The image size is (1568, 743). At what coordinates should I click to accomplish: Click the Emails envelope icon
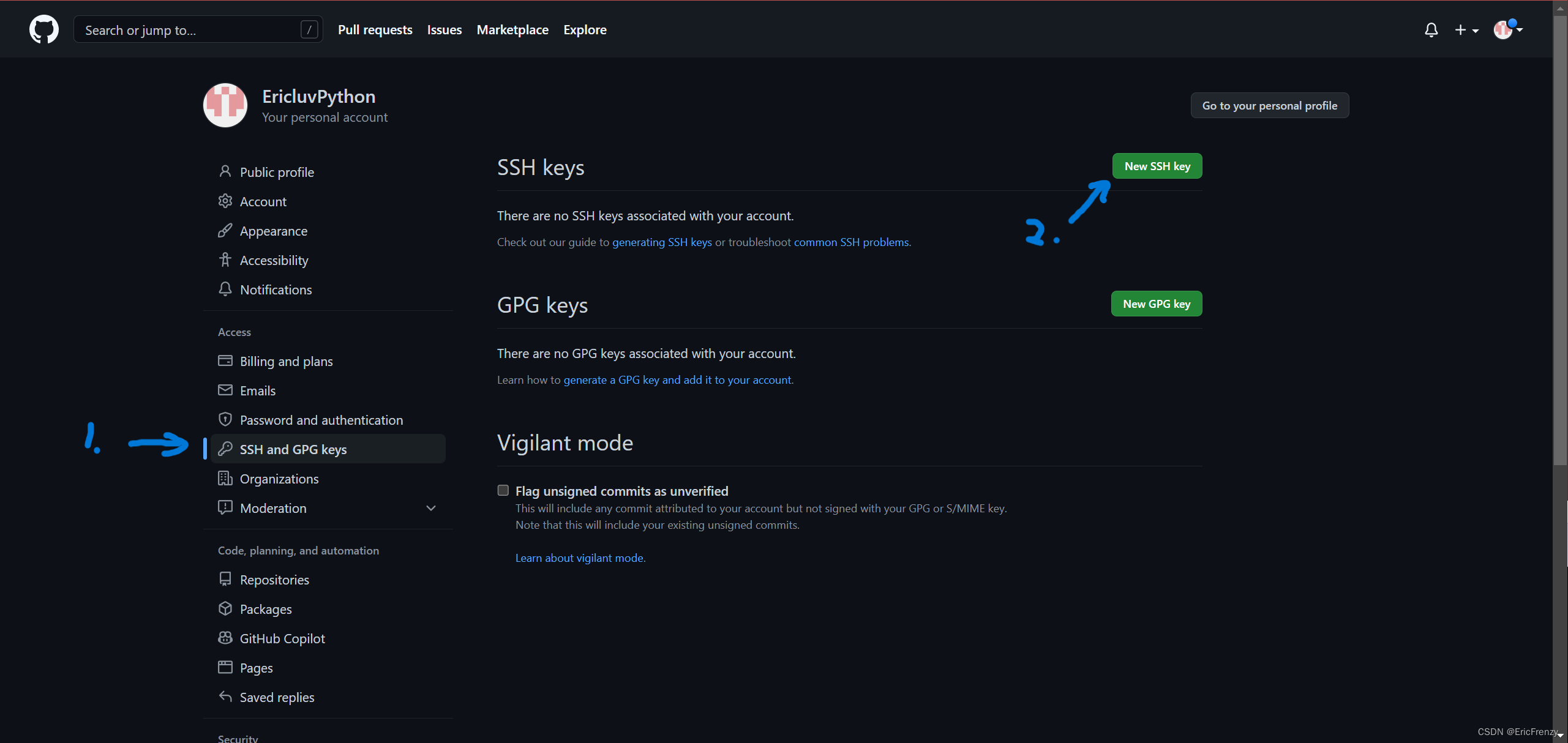pyautogui.click(x=225, y=390)
